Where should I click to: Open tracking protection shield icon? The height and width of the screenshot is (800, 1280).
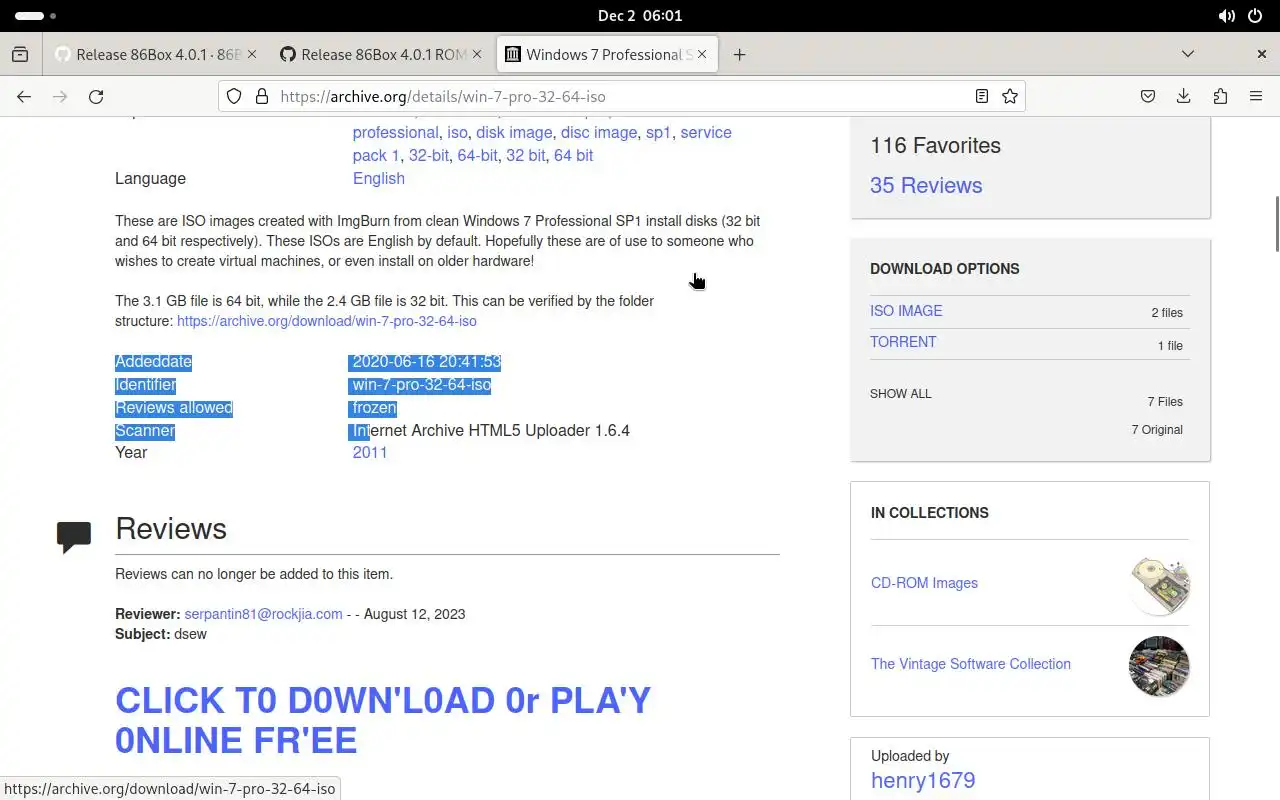[234, 96]
